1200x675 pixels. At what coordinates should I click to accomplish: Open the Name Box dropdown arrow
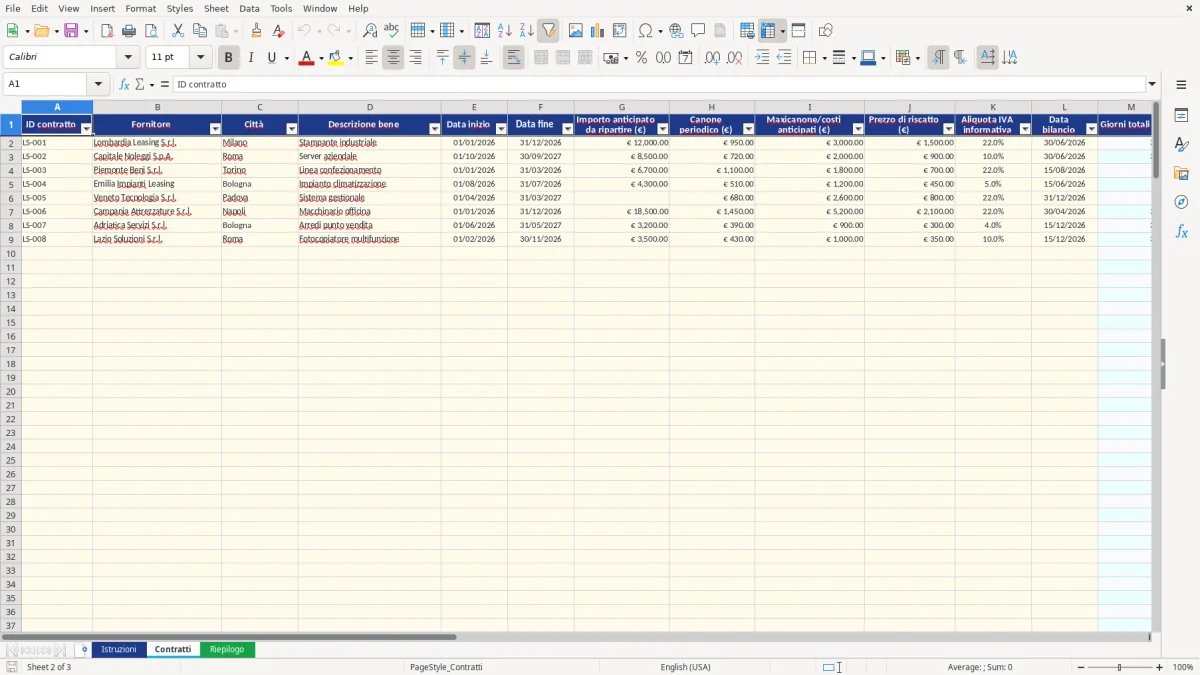[98, 84]
